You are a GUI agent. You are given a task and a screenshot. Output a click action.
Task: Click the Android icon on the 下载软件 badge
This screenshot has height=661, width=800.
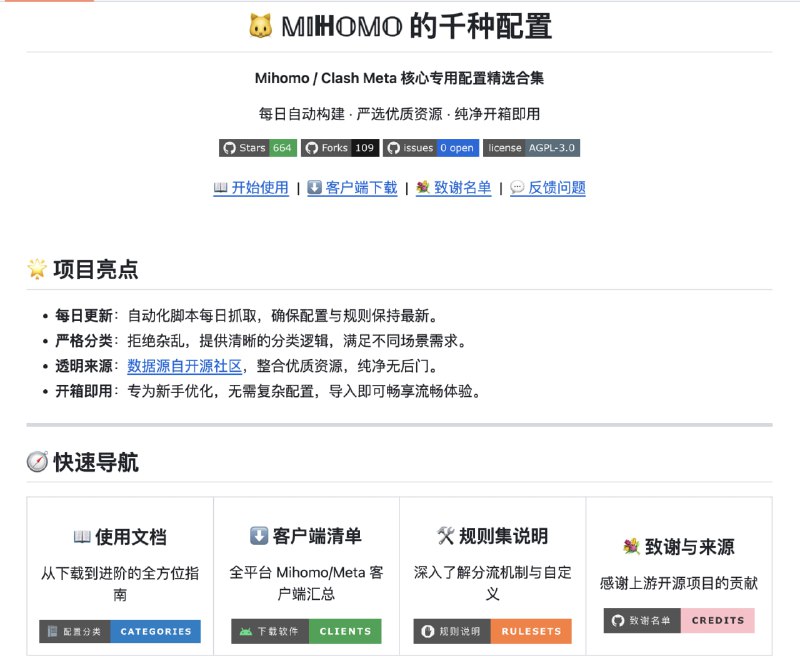(246, 631)
